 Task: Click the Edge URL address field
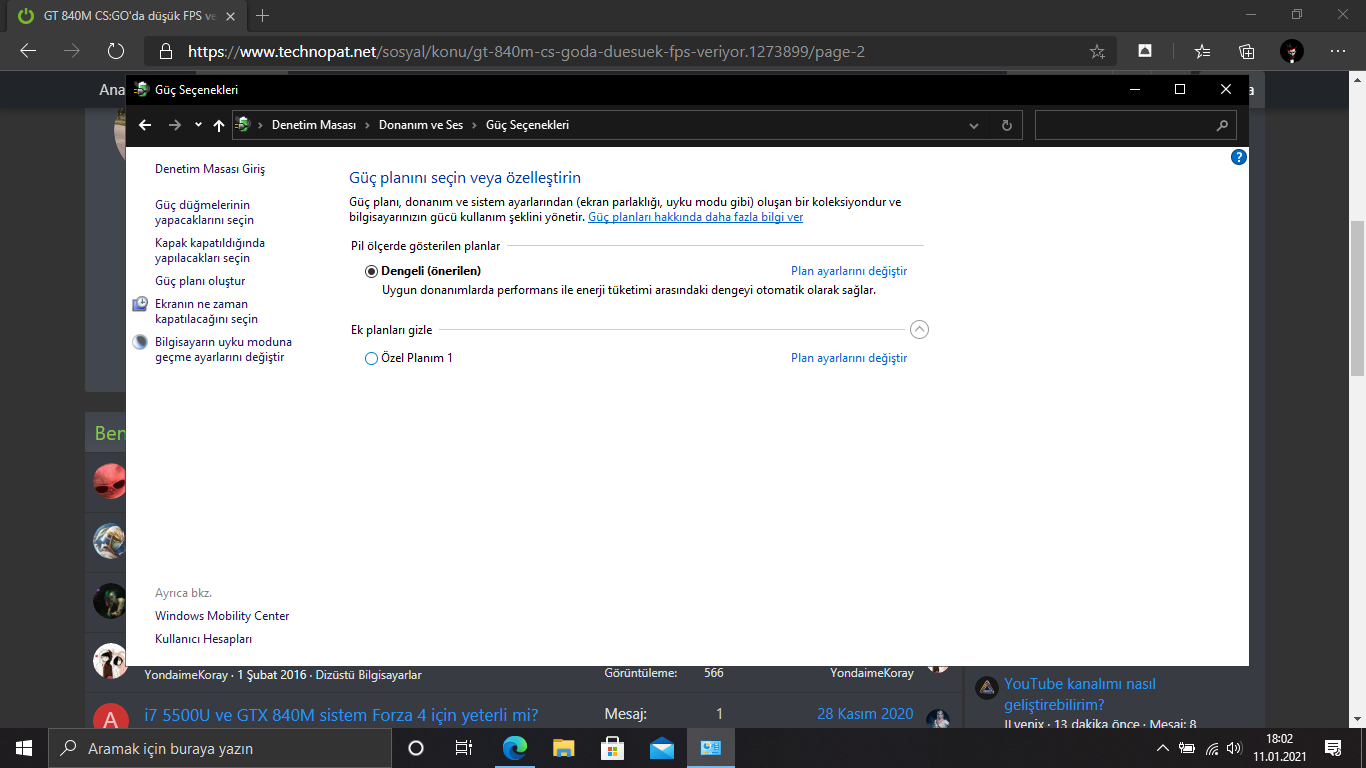[x=630, y=51]
